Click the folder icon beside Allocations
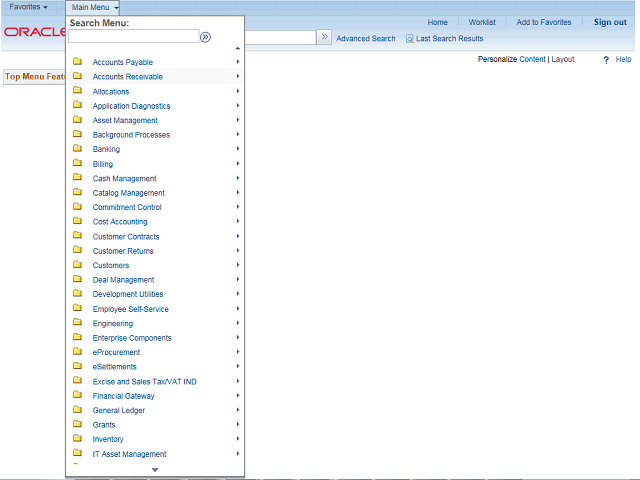The height and width of the screenshot is (480, 640). point(77,91)
